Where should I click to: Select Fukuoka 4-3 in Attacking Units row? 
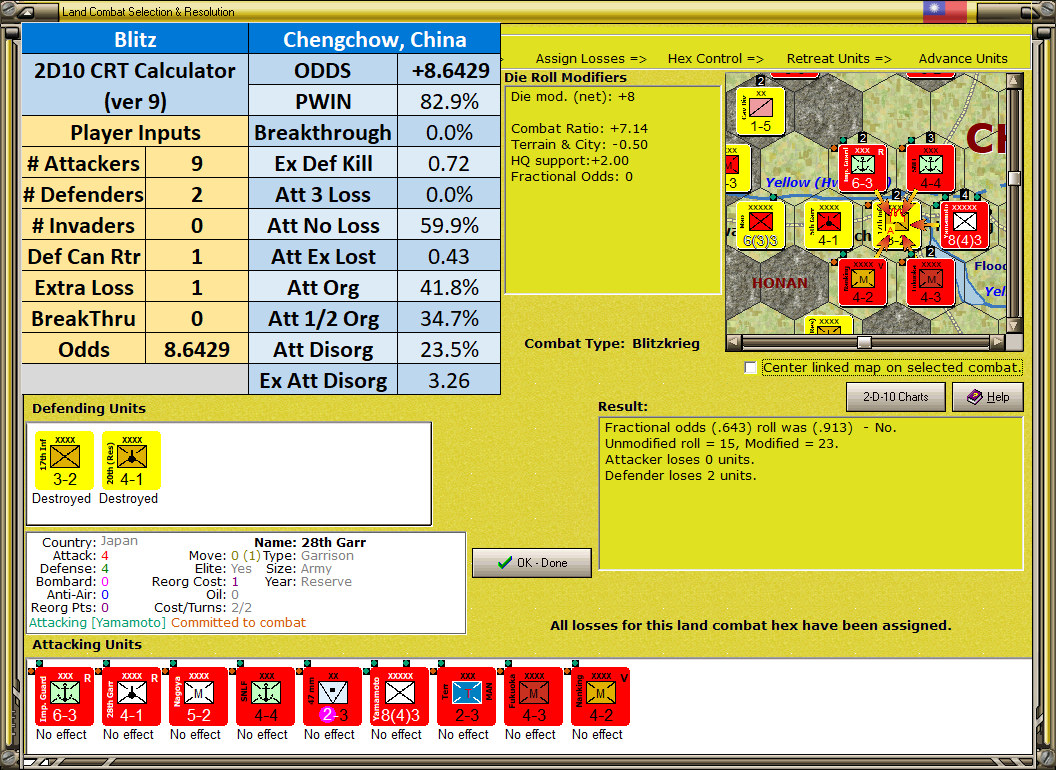coord(533,697)
